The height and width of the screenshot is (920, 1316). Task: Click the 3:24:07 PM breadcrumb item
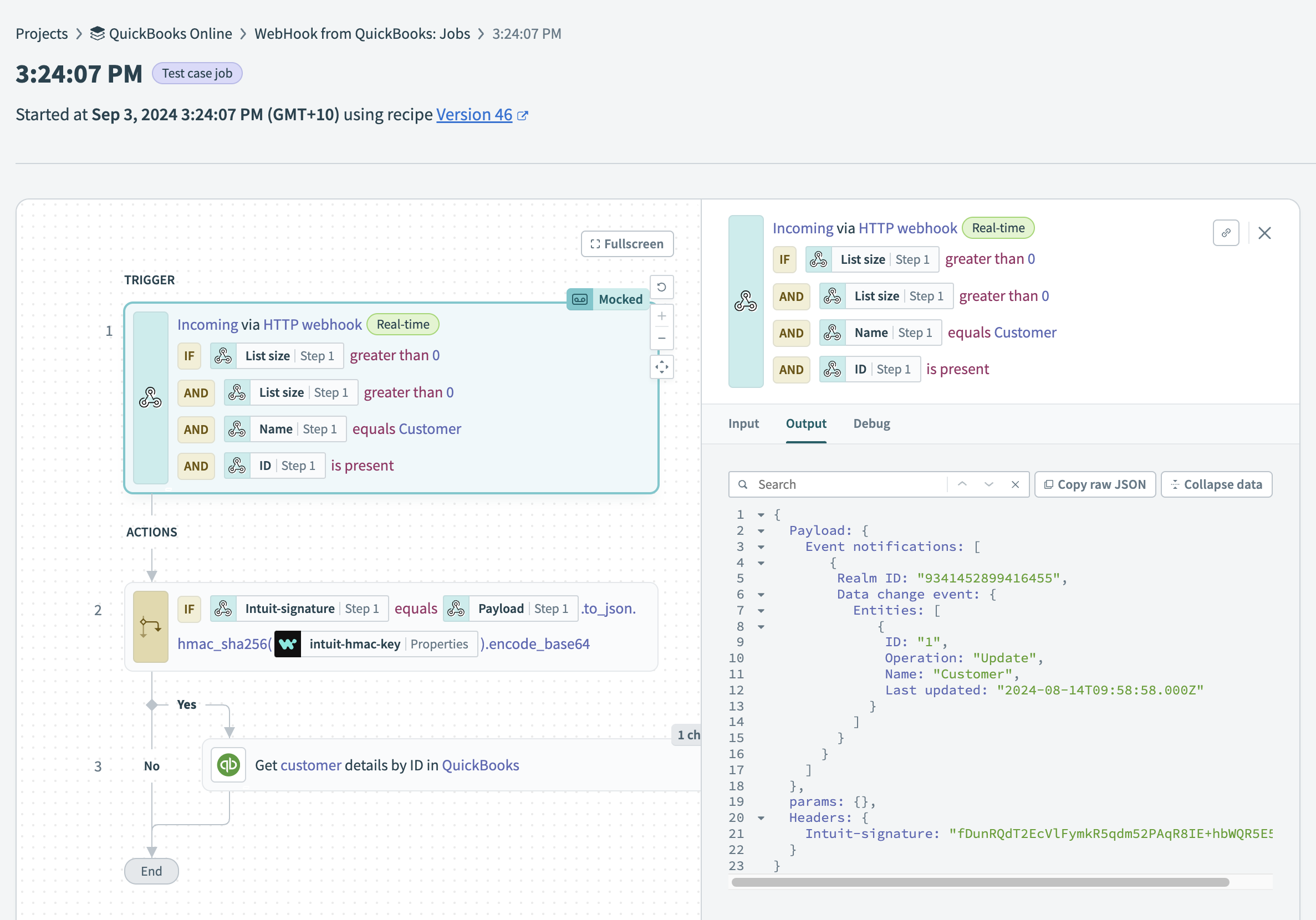pos(526,33)
